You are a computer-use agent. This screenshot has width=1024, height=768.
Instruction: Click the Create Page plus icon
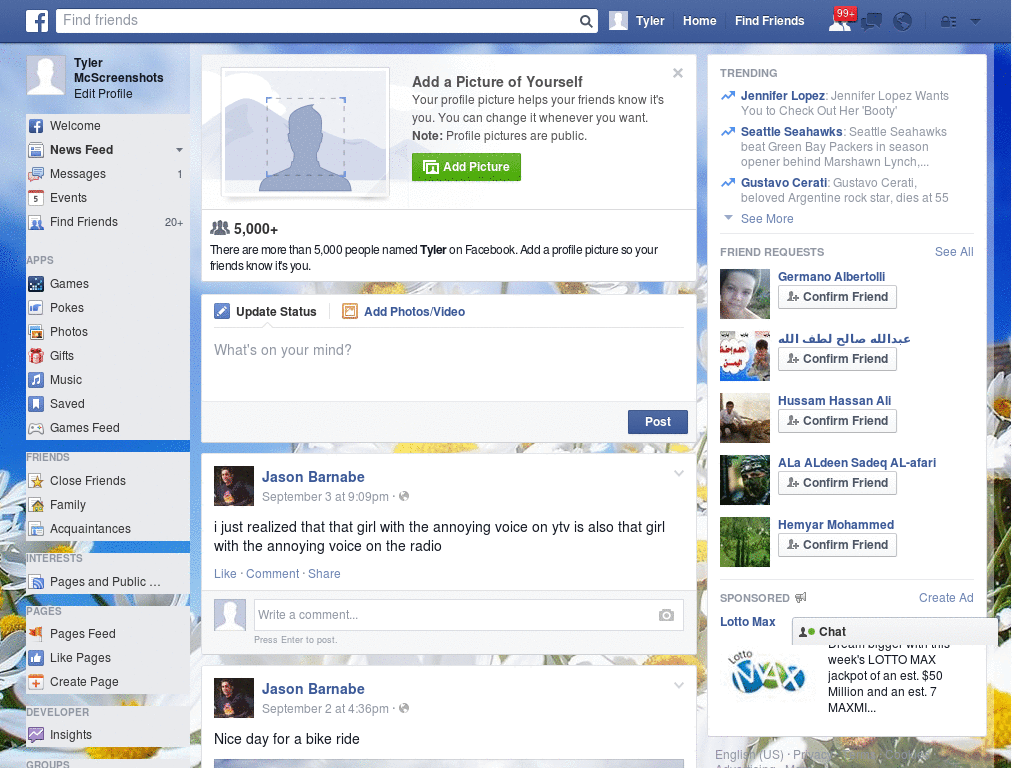[x=36, y=682]
